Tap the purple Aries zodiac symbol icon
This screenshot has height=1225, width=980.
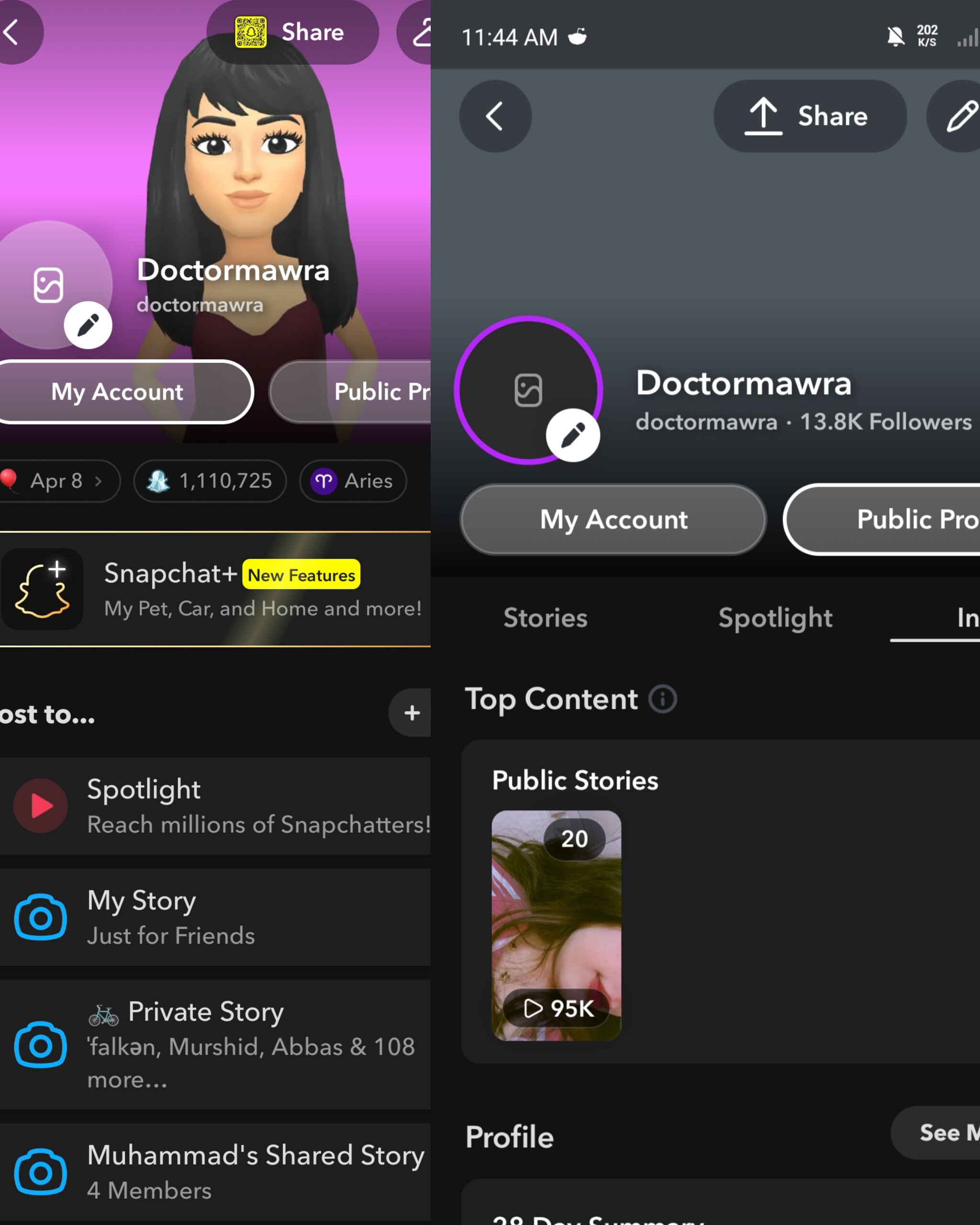[x=324, y=481]
